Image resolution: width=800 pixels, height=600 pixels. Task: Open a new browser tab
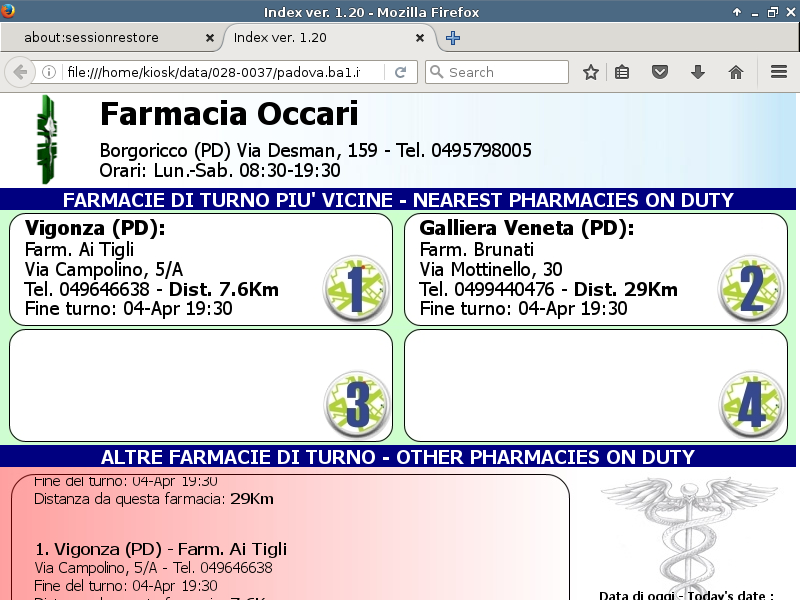tap(453, 38)
